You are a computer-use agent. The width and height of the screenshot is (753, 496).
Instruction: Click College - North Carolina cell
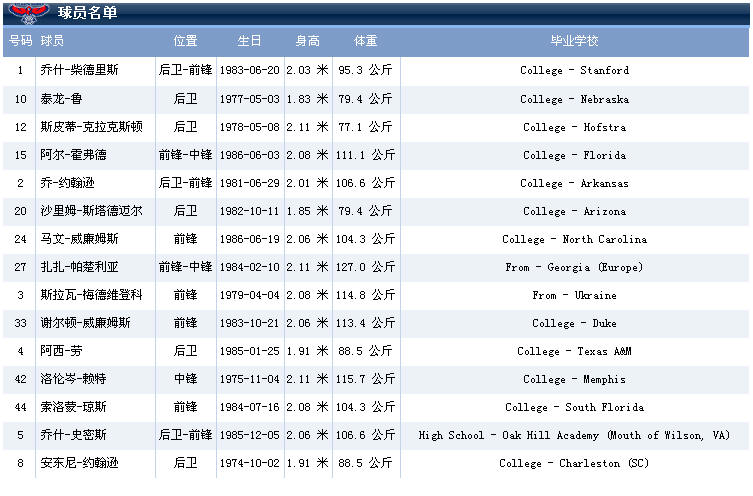click(574, 239)
